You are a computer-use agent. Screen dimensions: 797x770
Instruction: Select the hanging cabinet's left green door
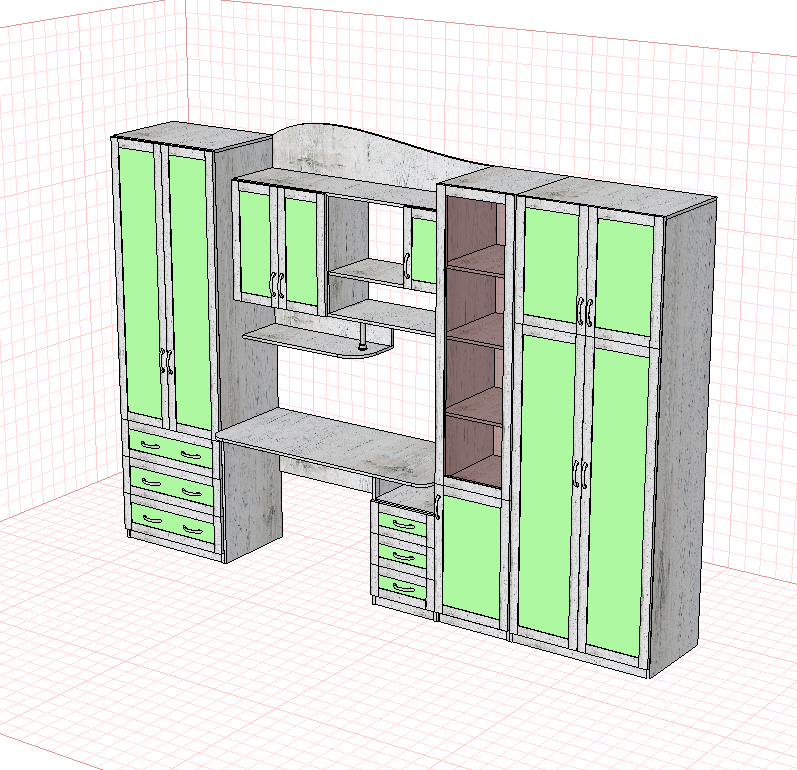(256, 244)
